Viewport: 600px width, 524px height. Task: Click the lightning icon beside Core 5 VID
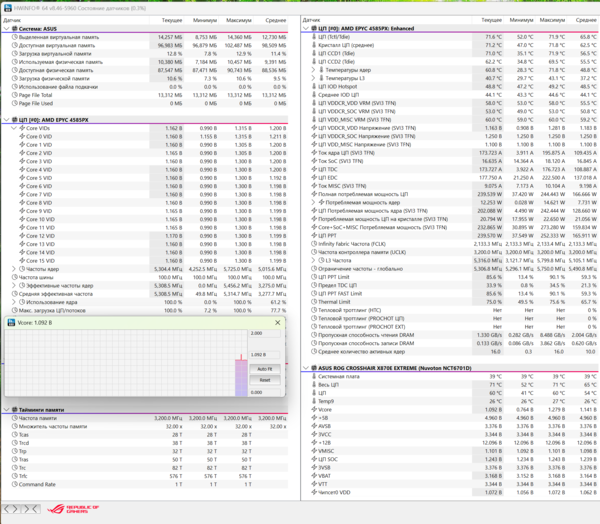pyautogui.click(x=22, y=178)
